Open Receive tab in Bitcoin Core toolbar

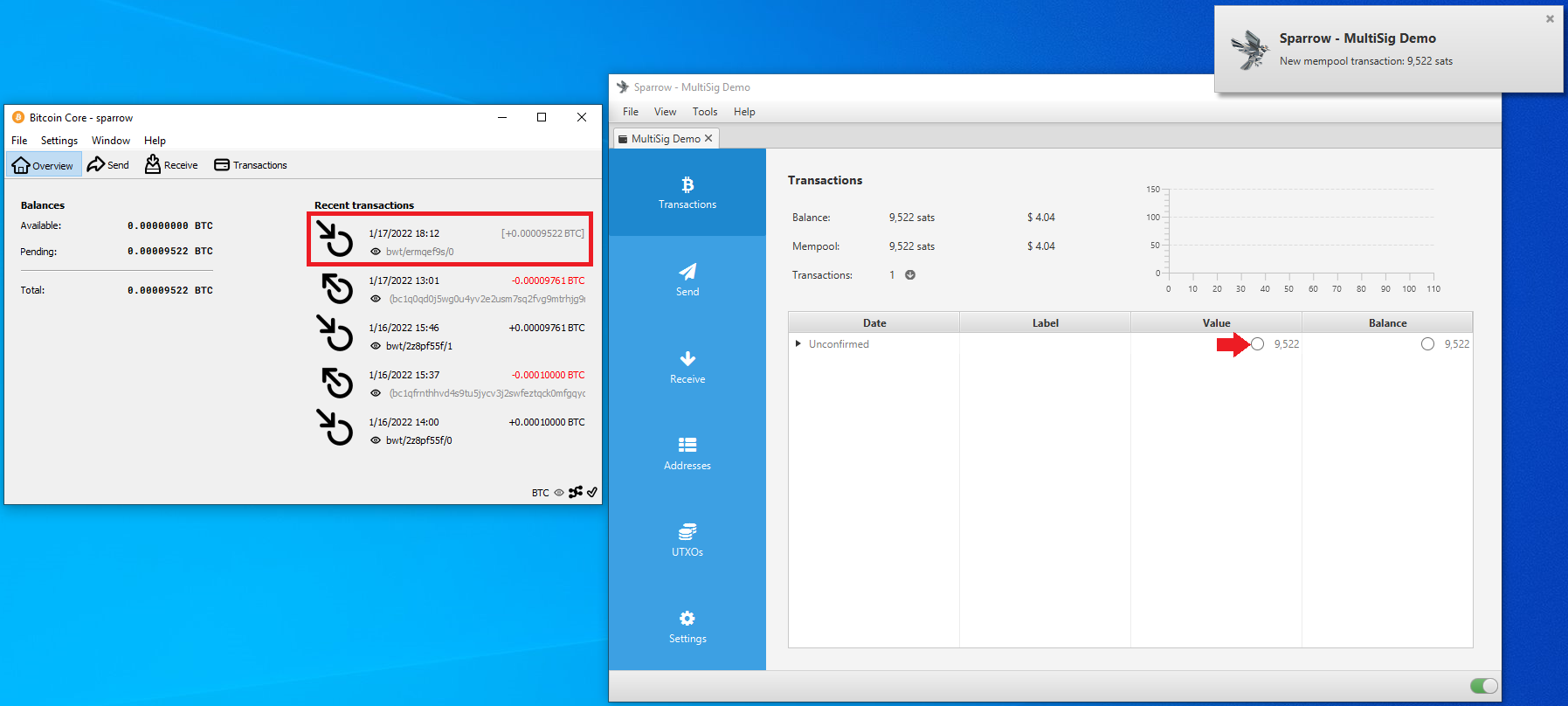tap(172, 164)
